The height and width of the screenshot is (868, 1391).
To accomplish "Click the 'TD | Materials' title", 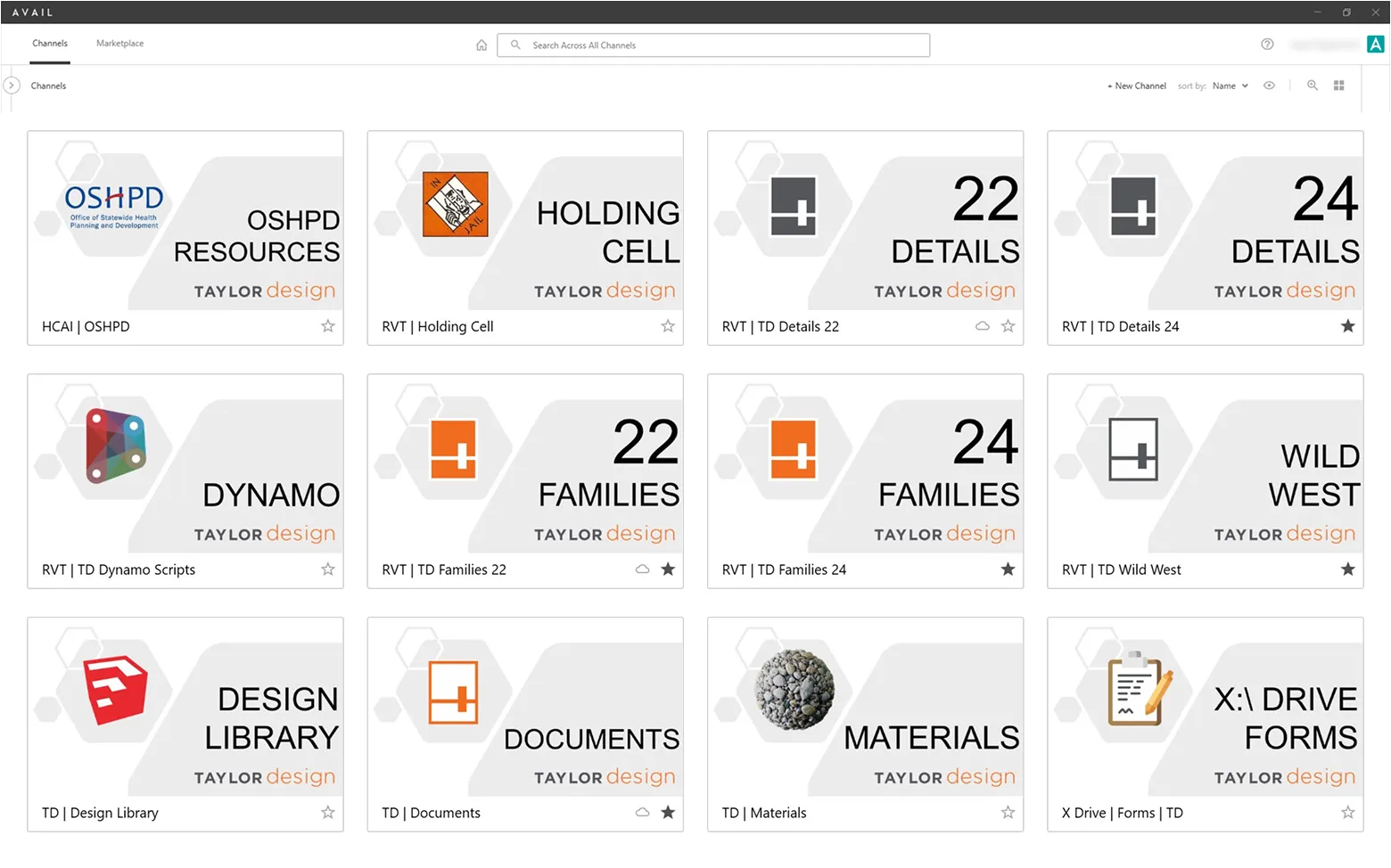I will (764, 814).
